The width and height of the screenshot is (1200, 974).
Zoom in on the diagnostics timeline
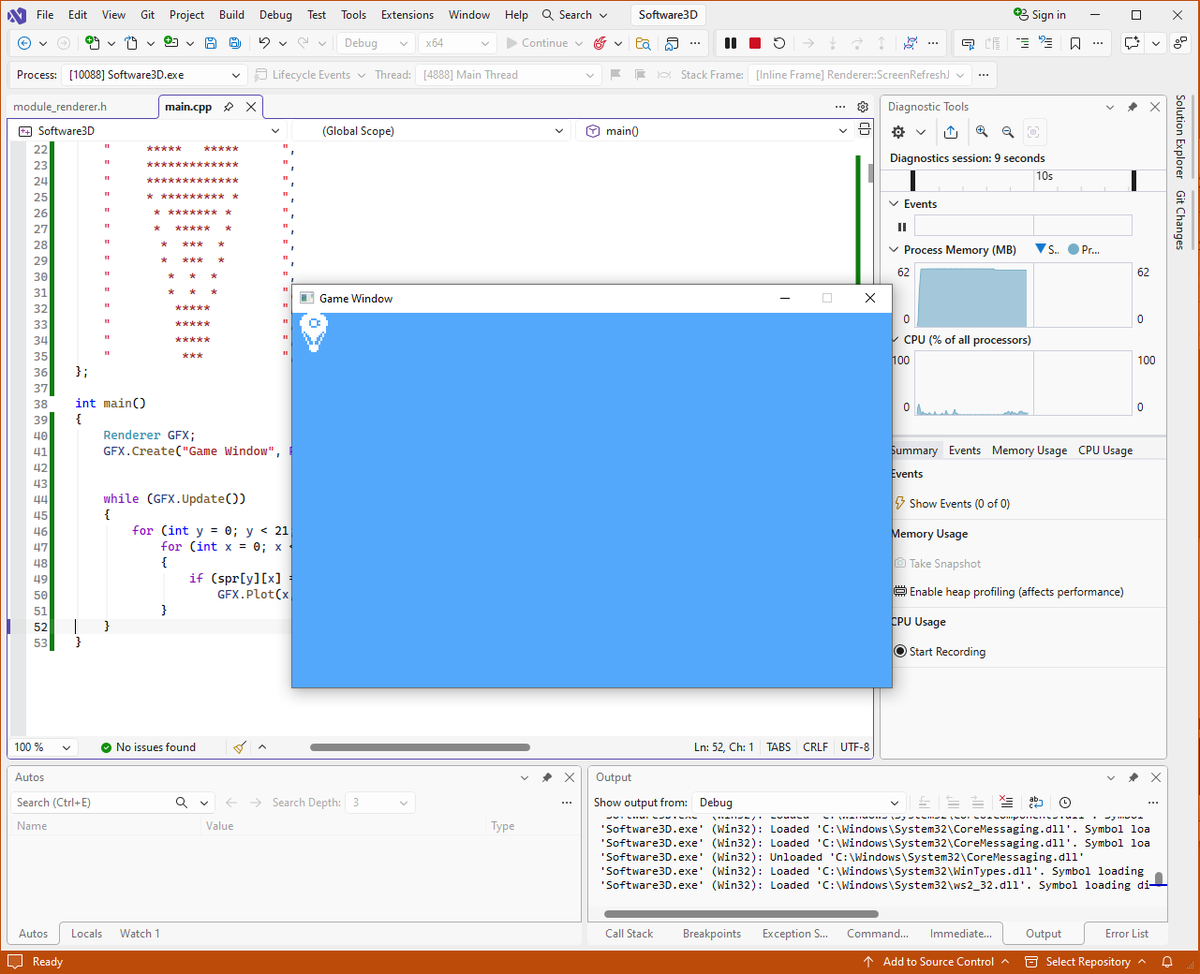[x=982, y=132]
